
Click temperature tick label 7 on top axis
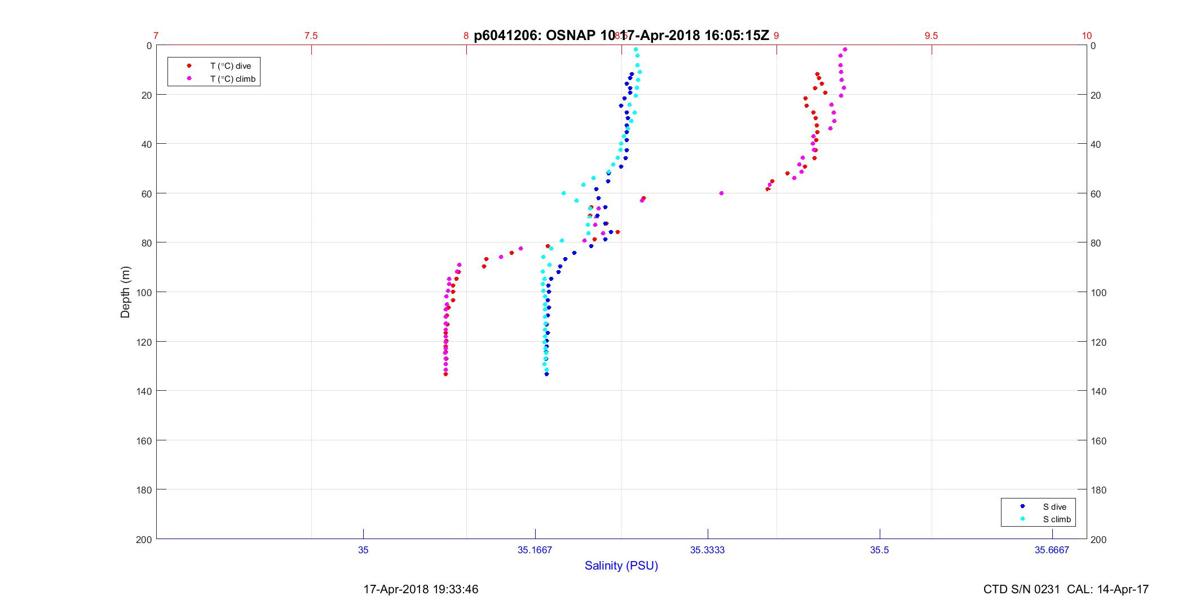[x=156, y=35]
